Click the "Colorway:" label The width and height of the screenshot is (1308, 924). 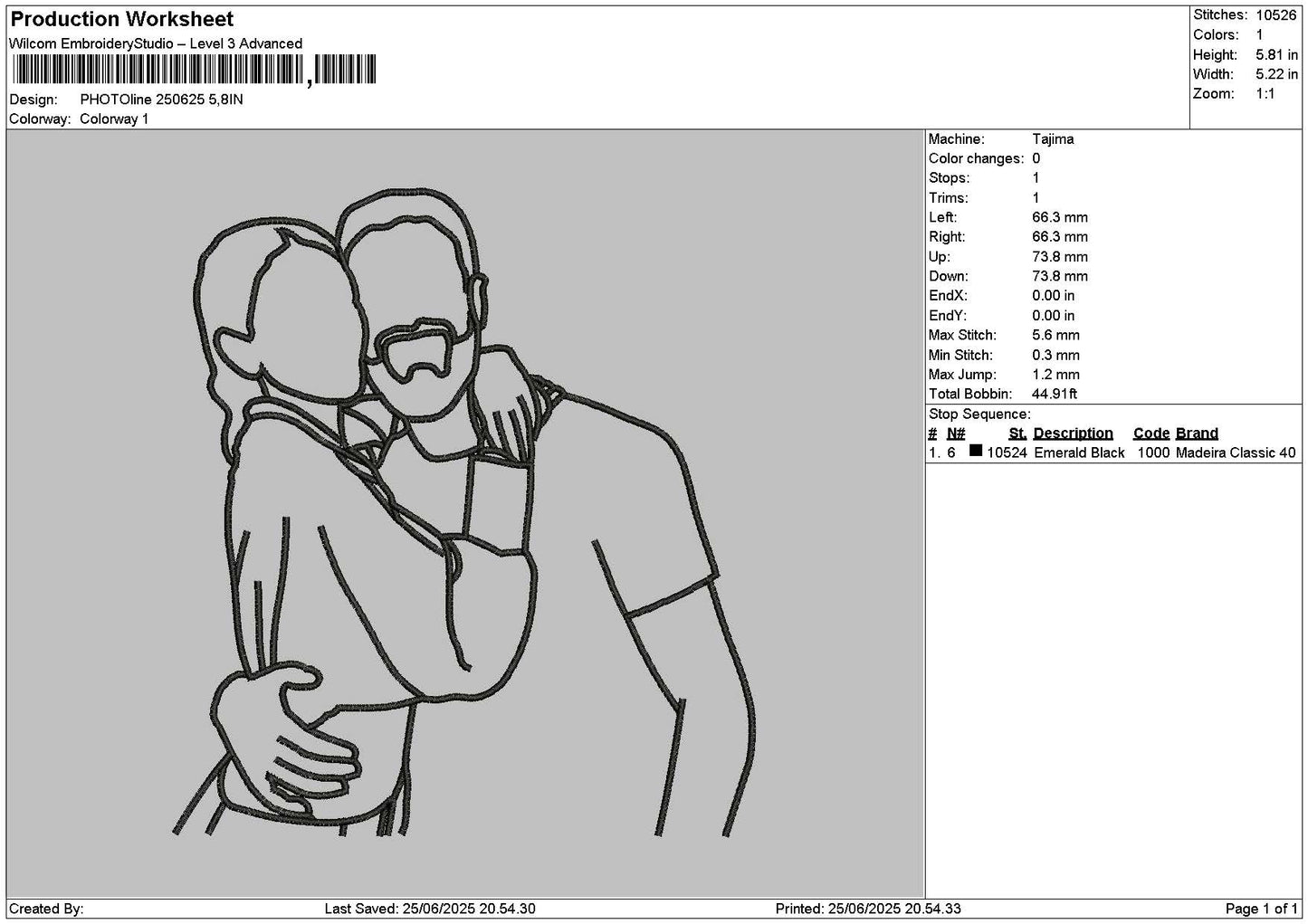[40, 119]
